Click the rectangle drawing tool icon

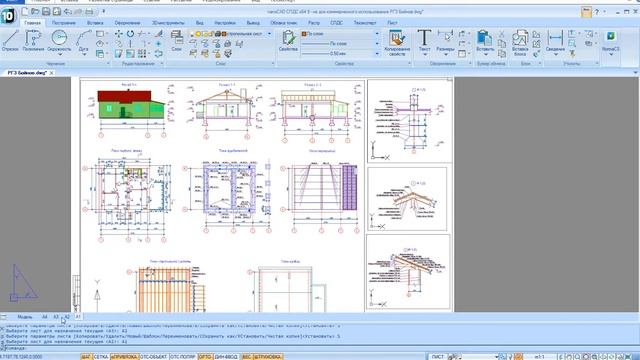(100, 33)
